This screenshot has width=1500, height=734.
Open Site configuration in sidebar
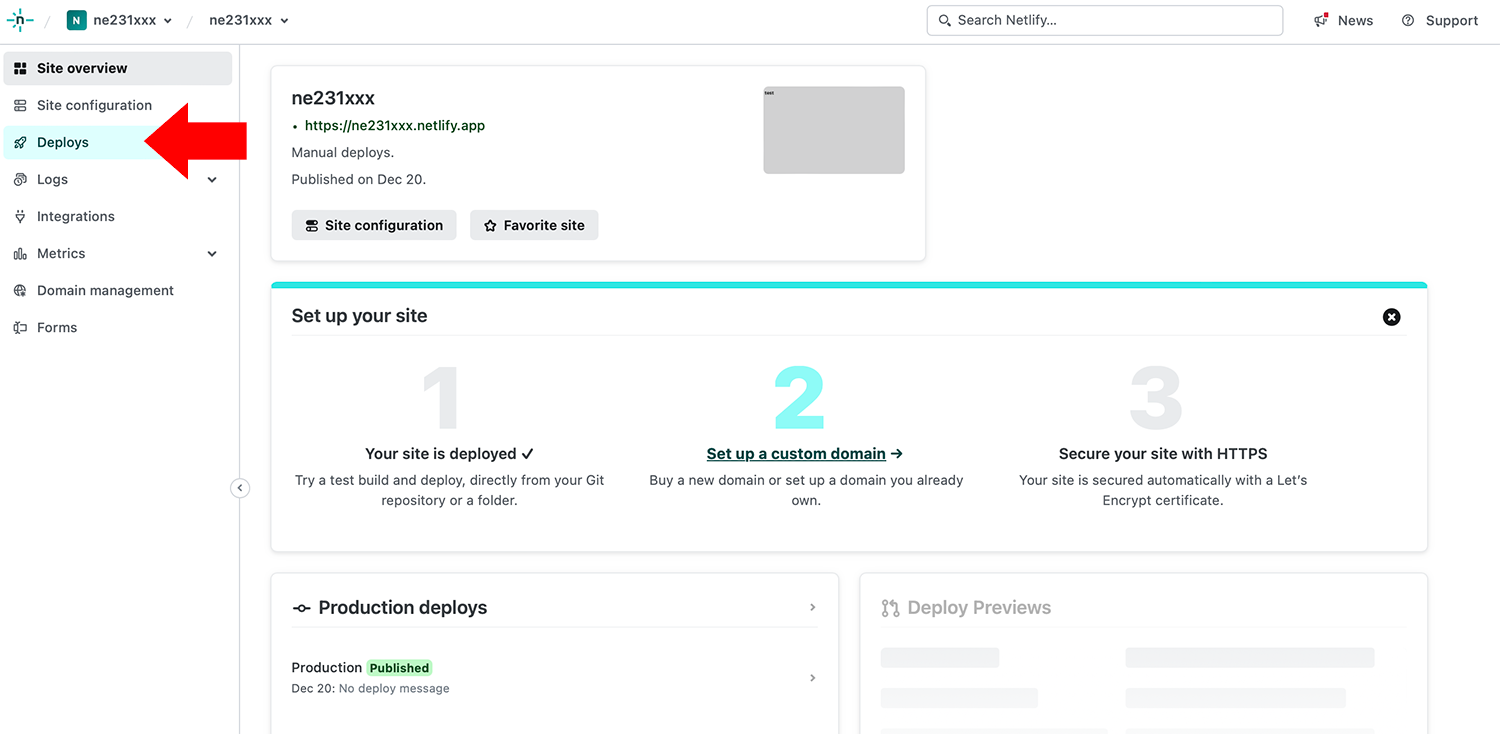[118, 105]
